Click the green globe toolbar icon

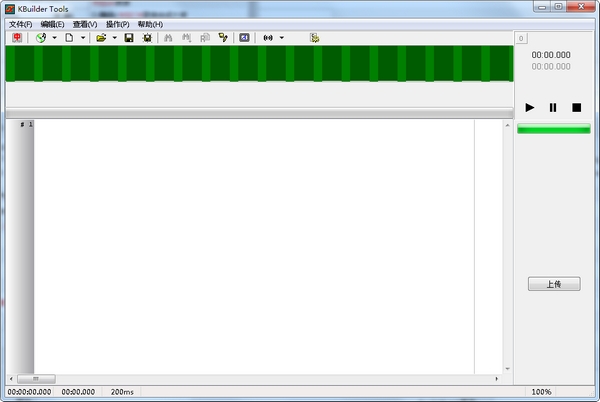tap(41, 37)
